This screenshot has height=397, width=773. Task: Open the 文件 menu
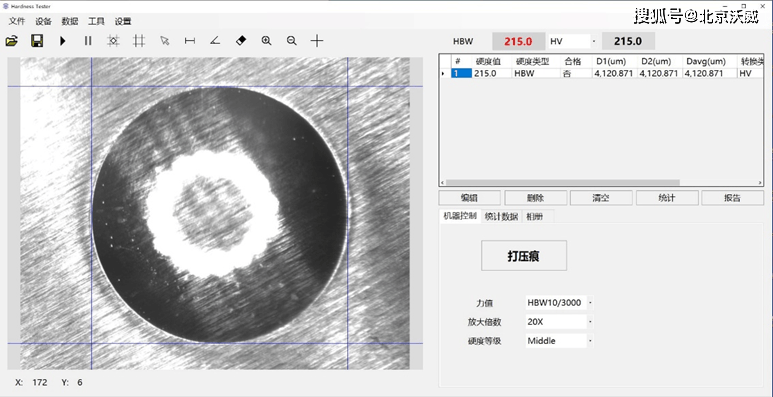click(17, 21)
